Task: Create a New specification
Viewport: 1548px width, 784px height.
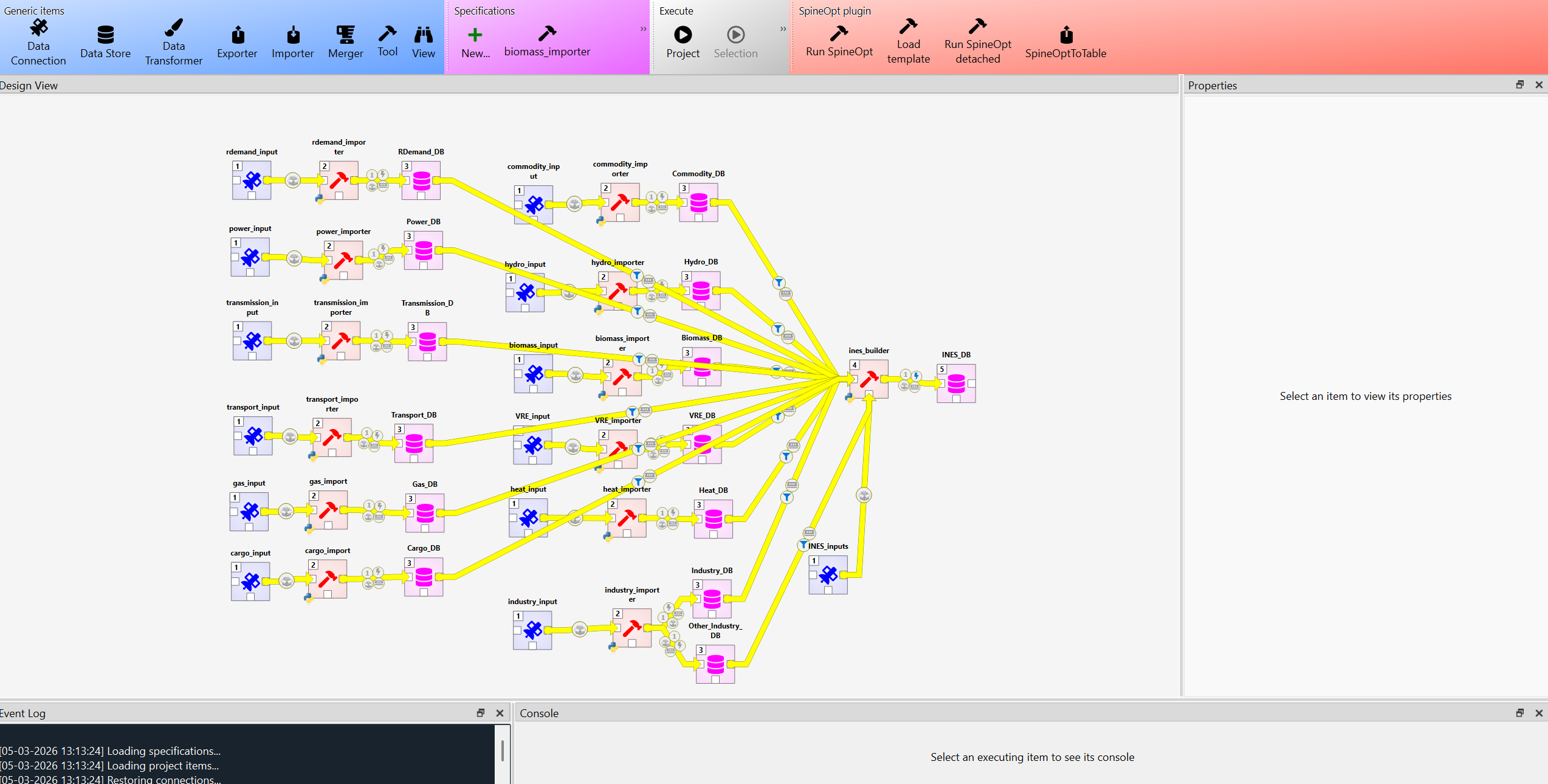Action: pyautogui.click(x=475, y=38)
